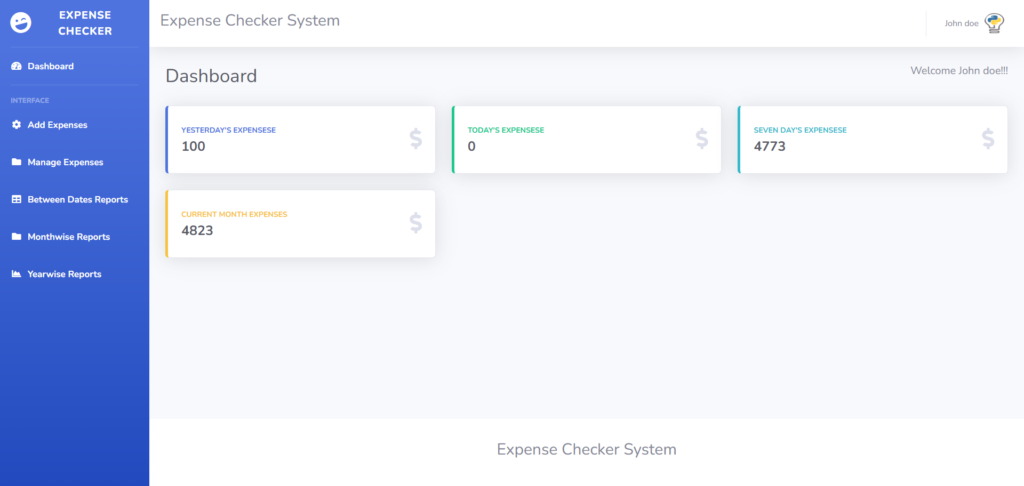Viewport: 1024px width, 486px height.
Task: Open the Dashboard menu item
Action: (x=51, y=67)
